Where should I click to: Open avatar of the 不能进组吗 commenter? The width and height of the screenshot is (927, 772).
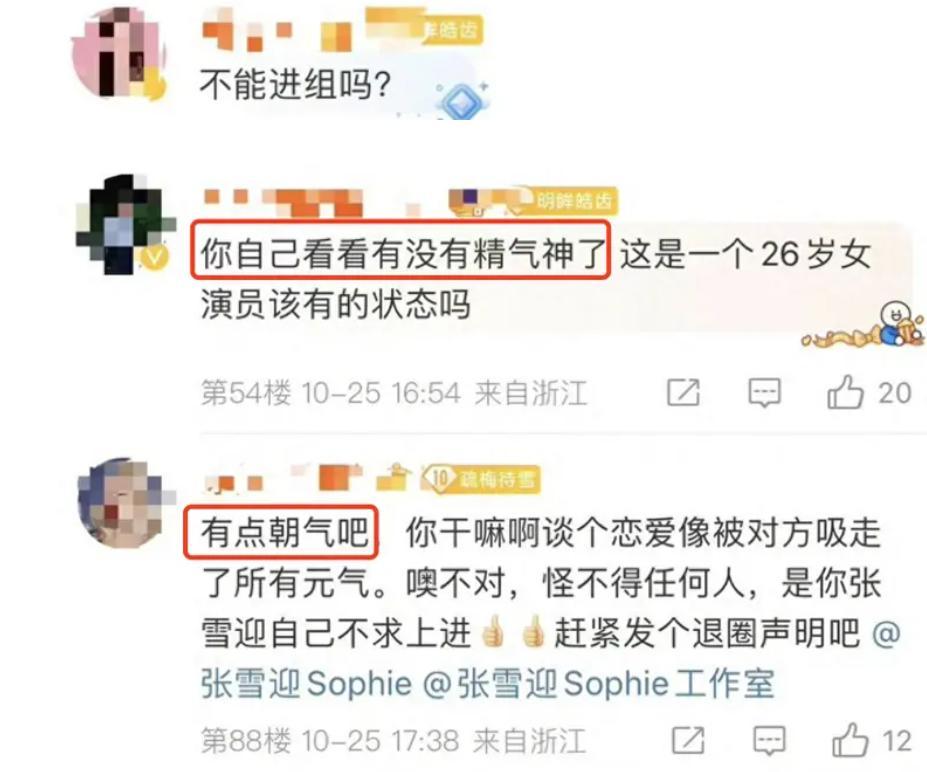pyautogui.click(x=118, y=53)
